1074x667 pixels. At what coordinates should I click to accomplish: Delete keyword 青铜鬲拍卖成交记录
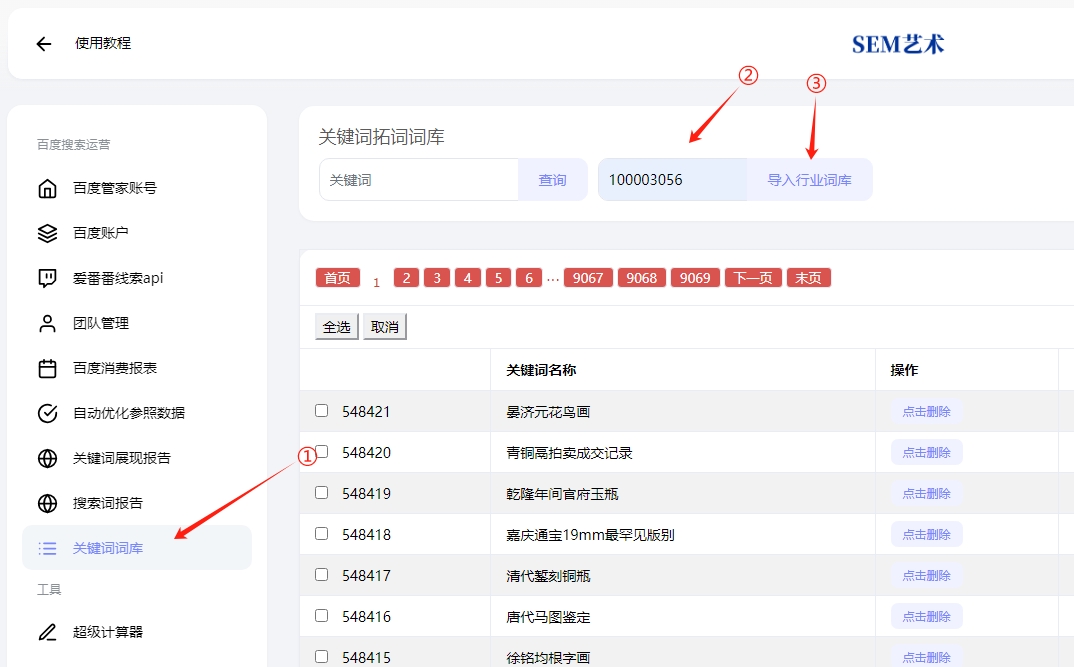point(926,452)
